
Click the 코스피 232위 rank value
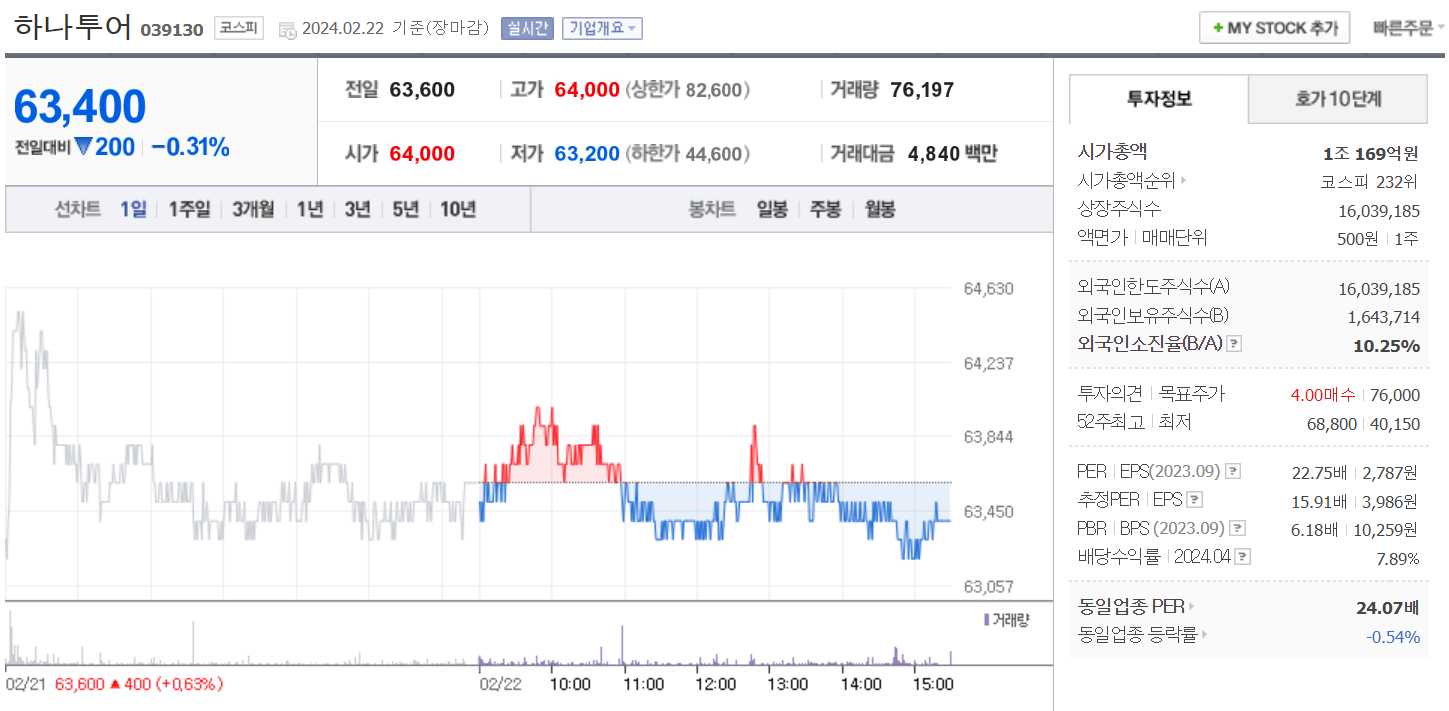pos(1369,182)
